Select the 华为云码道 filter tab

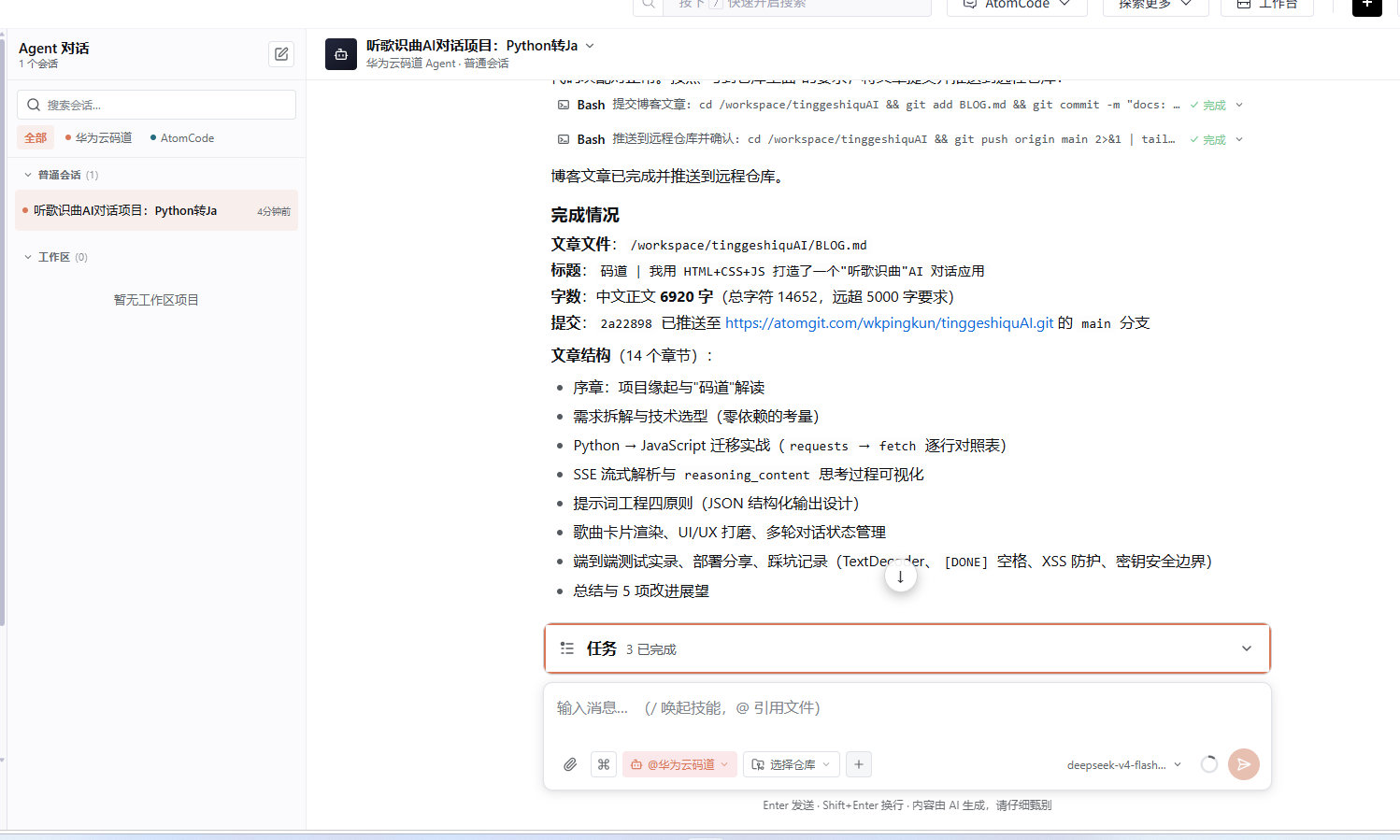[99, 137]
